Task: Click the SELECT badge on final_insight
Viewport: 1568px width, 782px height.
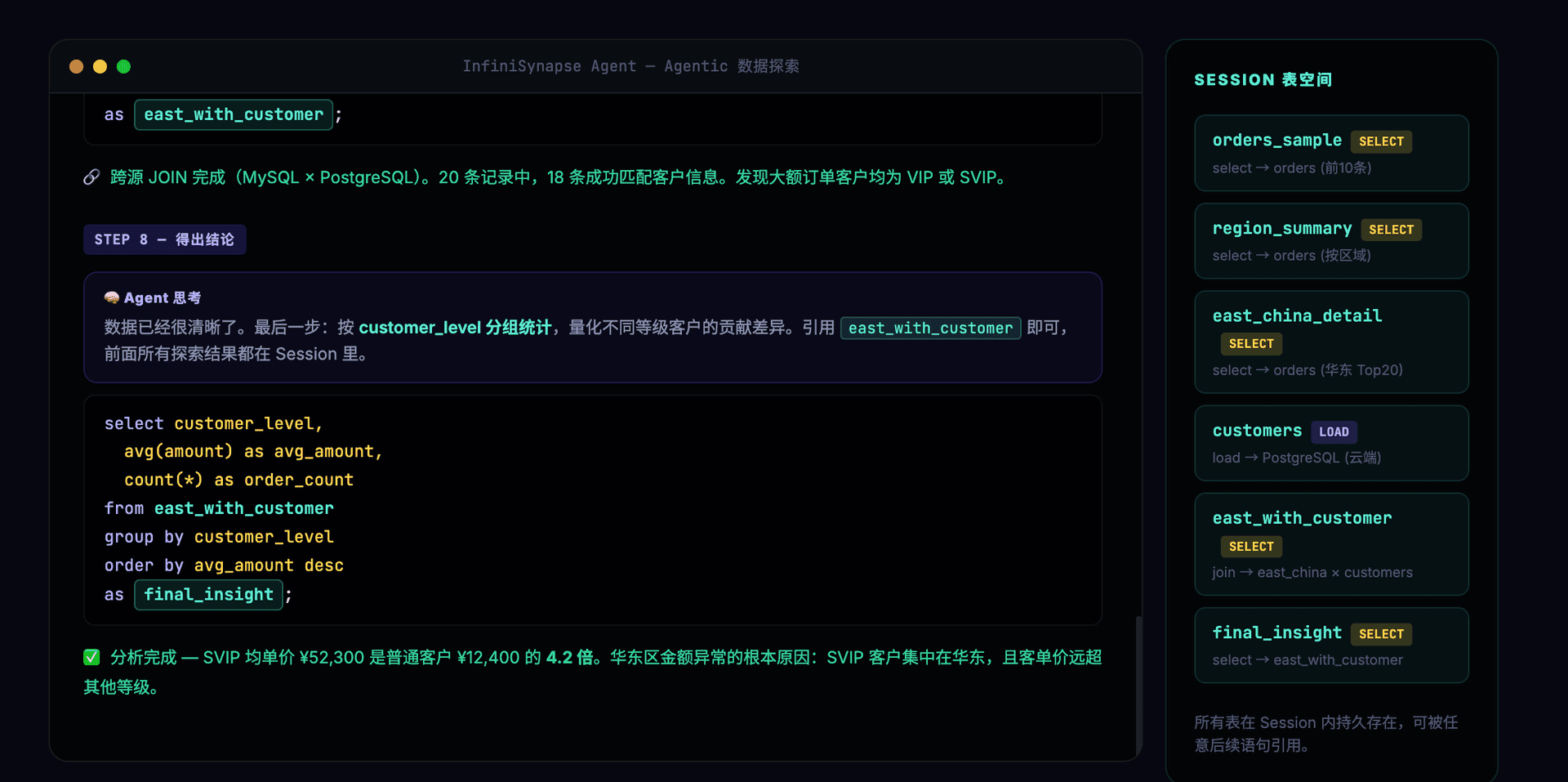Action: [1381, 634]
